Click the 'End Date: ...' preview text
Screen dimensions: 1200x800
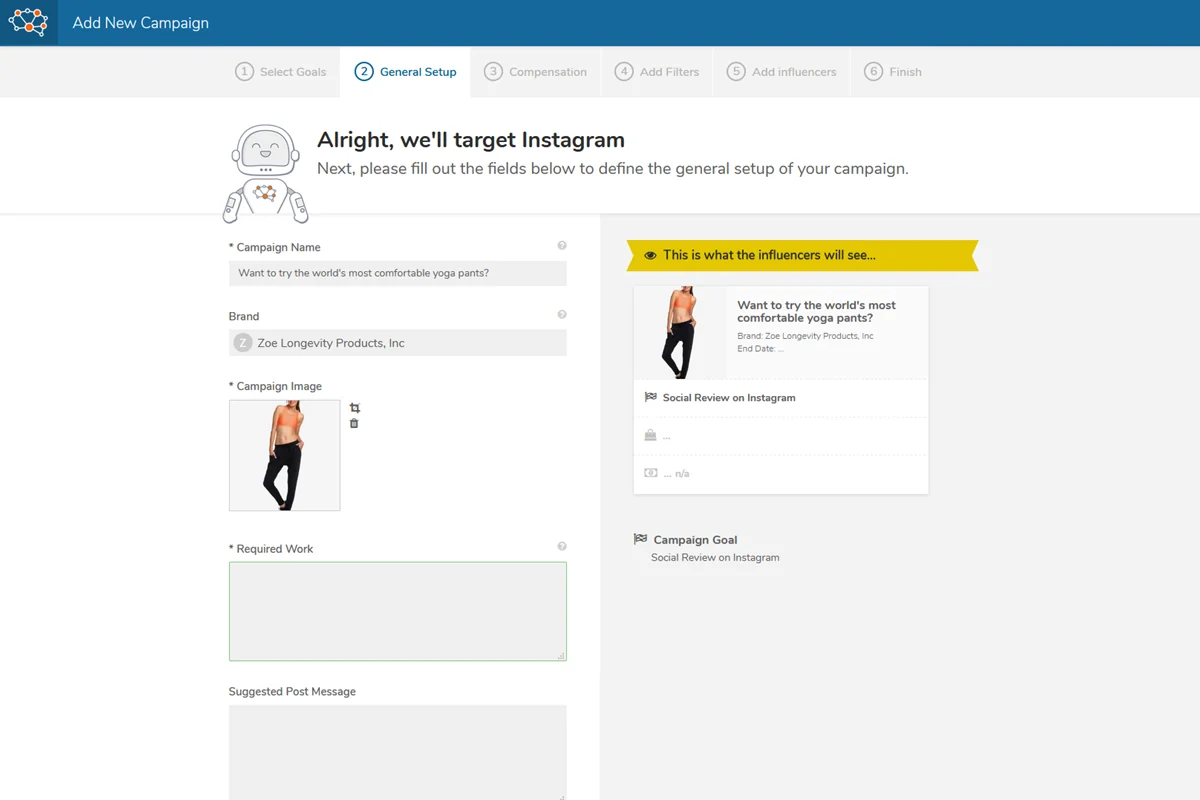[x=761, y=349]
